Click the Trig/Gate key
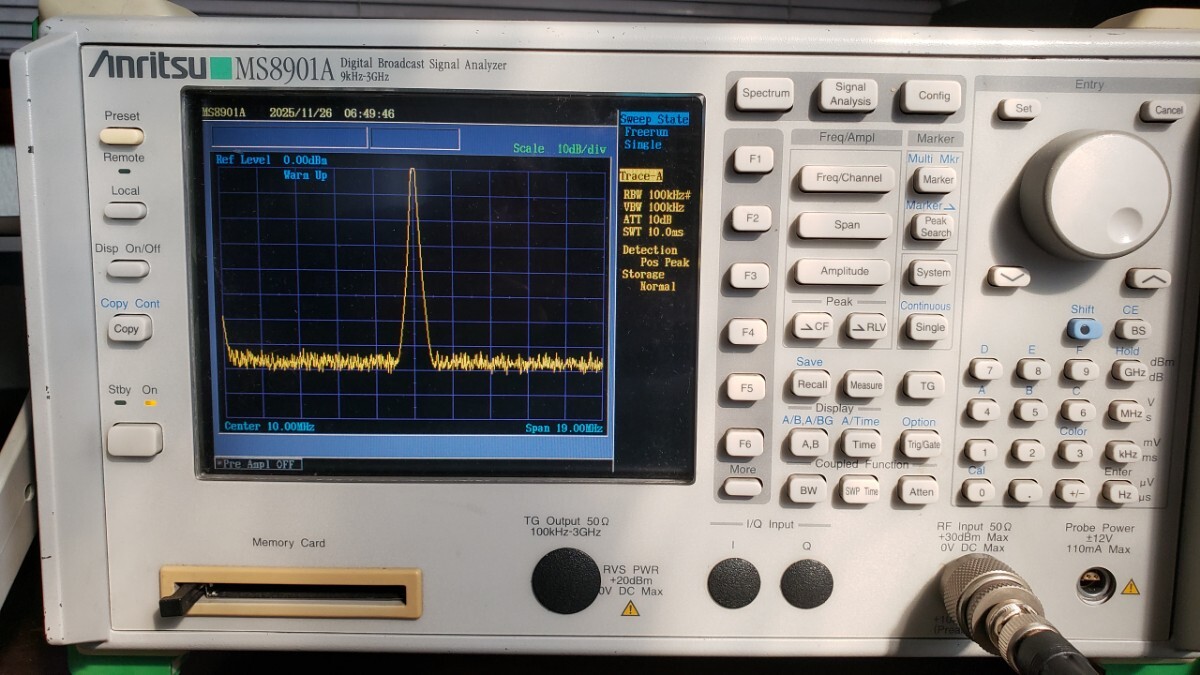The height and width of the screenshot is (675, 1200). [x=921, y=445]
